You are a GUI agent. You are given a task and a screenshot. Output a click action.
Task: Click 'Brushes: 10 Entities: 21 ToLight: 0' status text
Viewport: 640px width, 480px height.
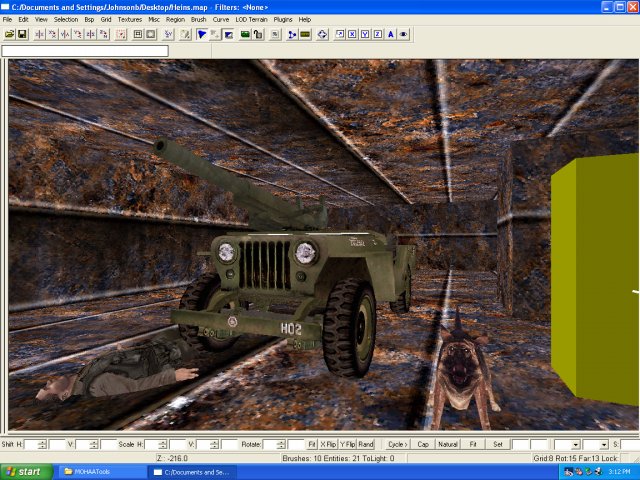point(338,458)
